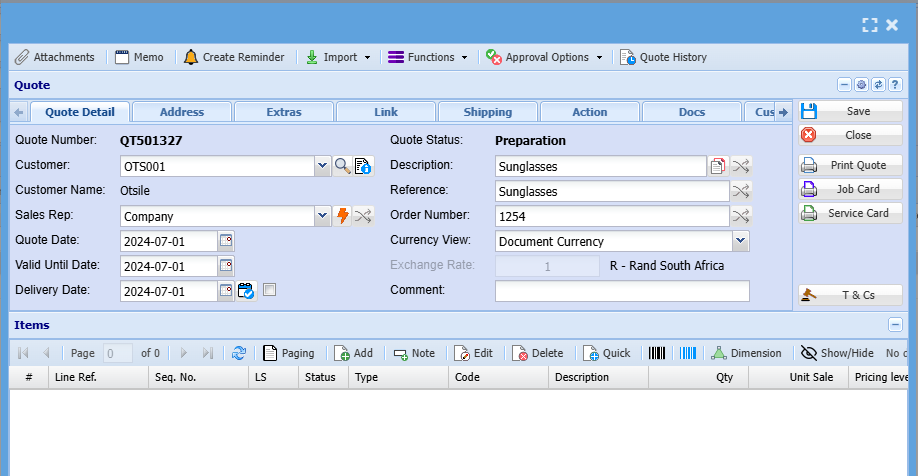The height and width of the screenshot is (476, 918).
Task: Collapse the Items panel
Action: 895,325
